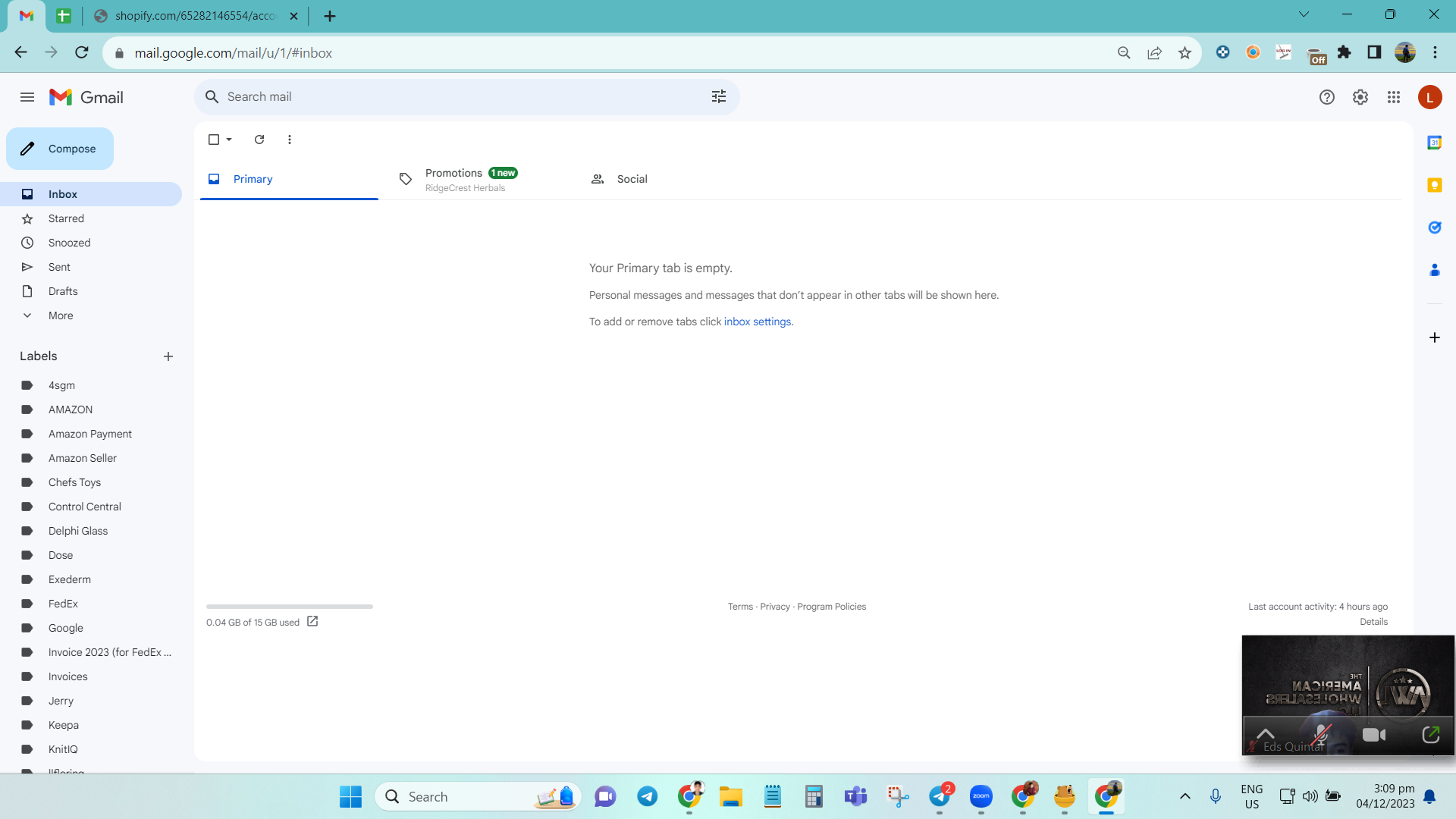
Task: Switch to the Primary tab
Action: 289,179
